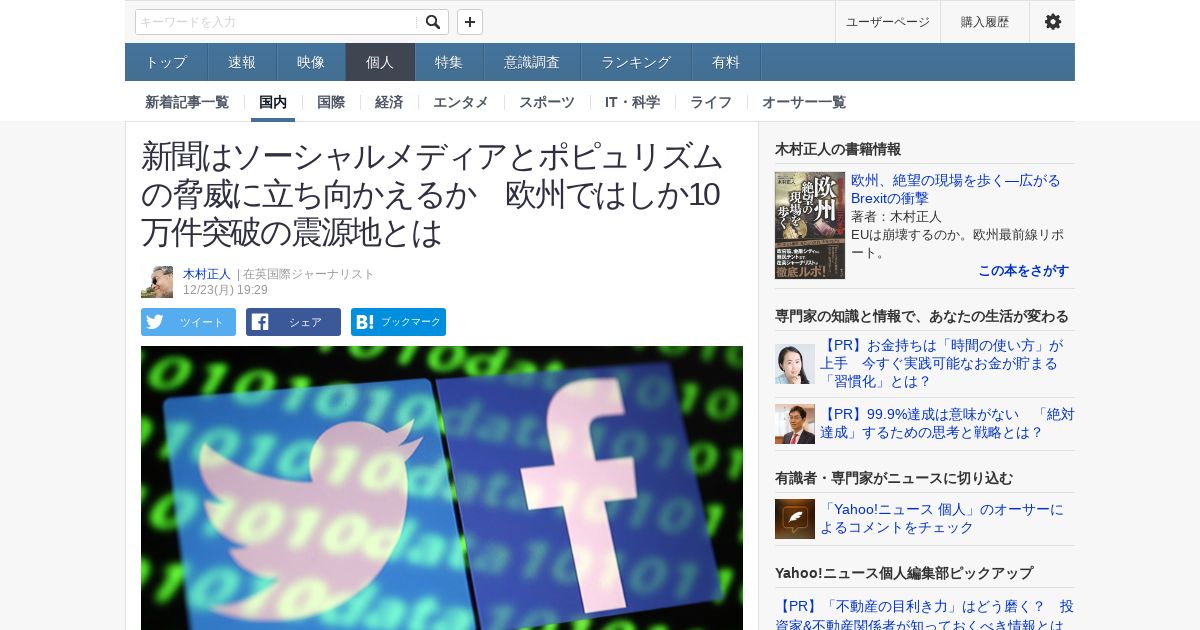Image resolution: width=1200 pixels, height=630 pixels.
Task: Click the Facebook logo on share button
Action: tap(260, 322)
